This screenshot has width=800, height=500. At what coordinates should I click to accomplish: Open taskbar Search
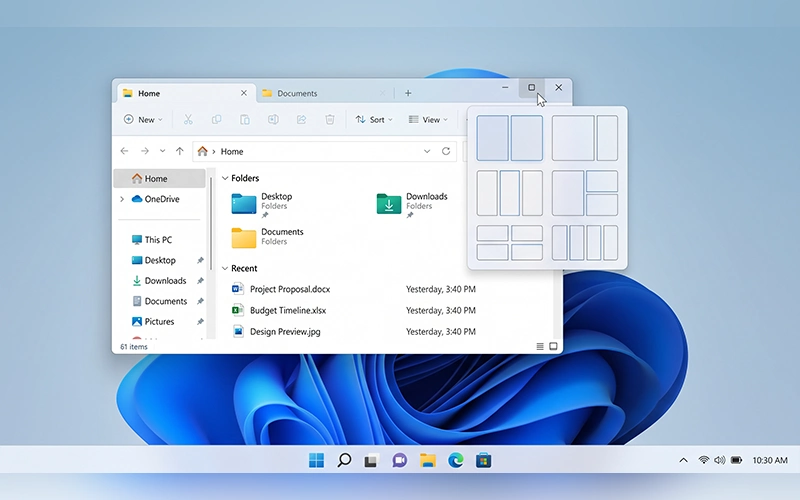pos(344,460)
